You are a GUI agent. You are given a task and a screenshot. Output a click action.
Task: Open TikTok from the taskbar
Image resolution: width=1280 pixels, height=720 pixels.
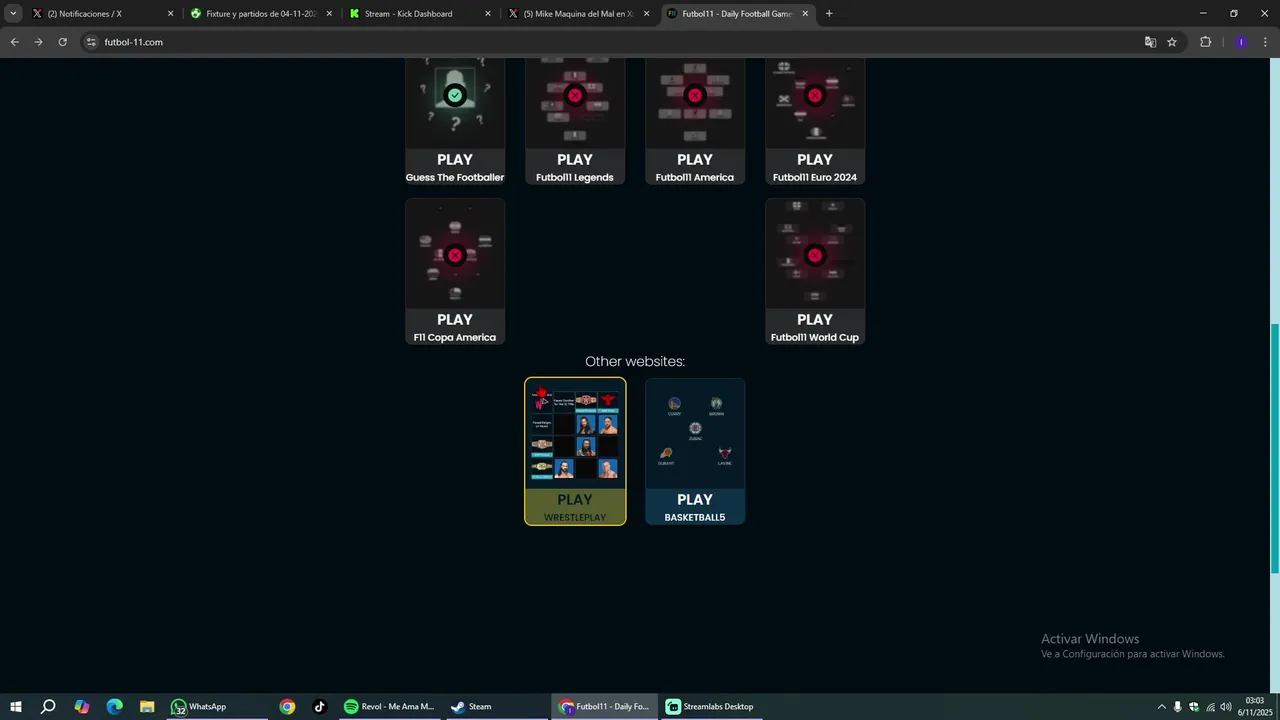click(320, 706)
